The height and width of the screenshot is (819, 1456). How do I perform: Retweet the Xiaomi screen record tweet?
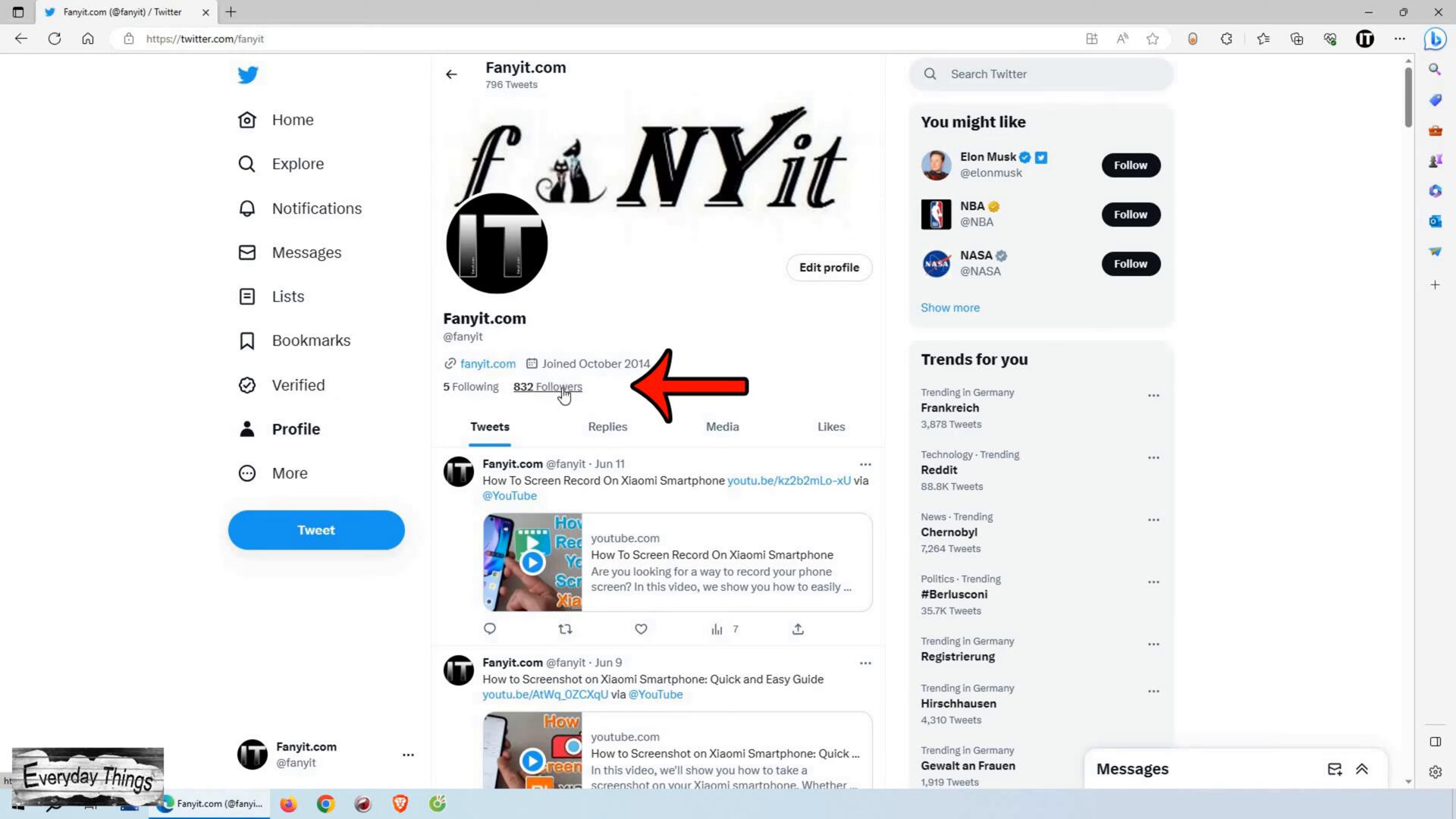pyautogui.click(x=565, y=629)
